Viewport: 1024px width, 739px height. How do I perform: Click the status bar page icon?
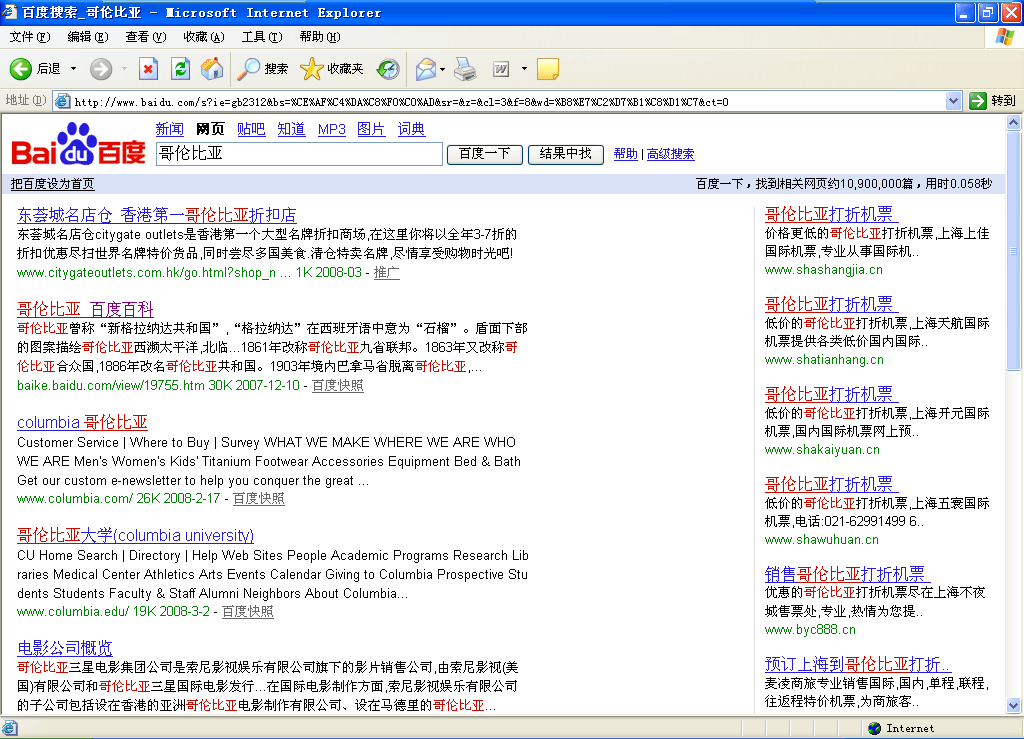click(9, 728)
